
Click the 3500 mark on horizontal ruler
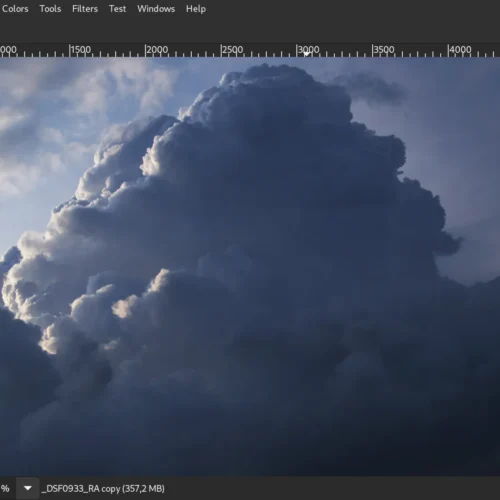click(383, 50)
